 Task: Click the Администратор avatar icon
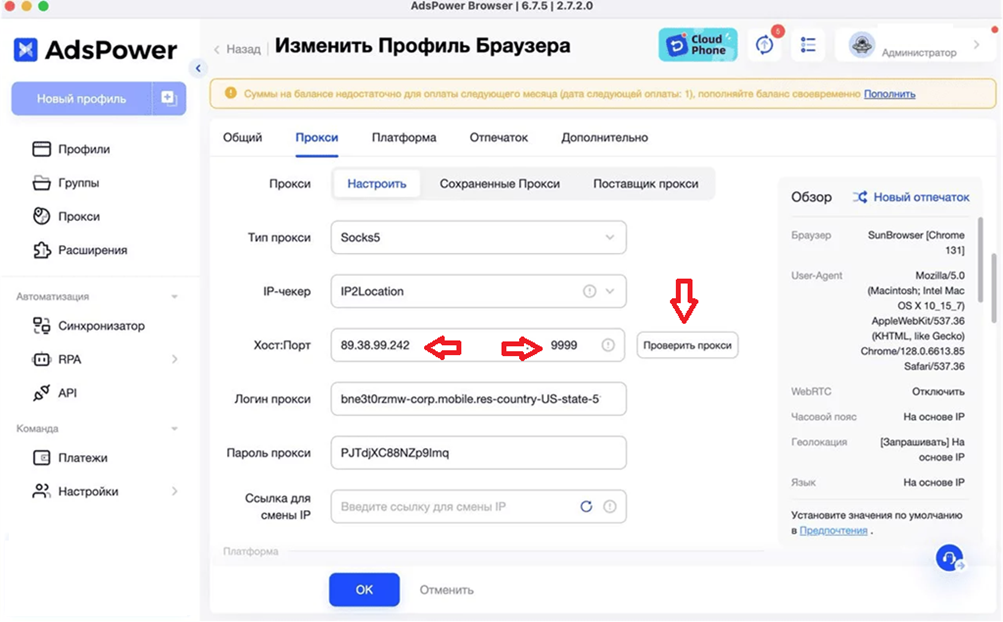tap(862, 45)
